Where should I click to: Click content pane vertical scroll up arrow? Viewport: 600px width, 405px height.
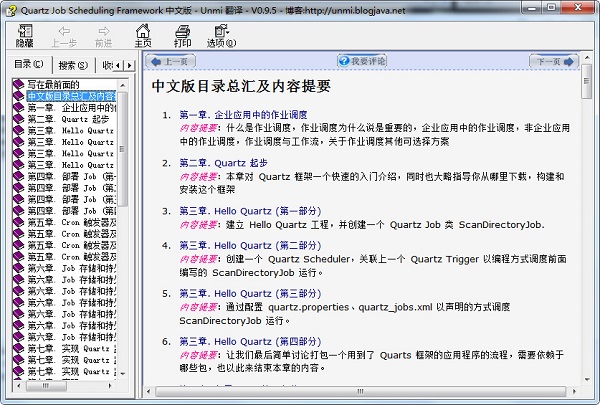(587, 58)
